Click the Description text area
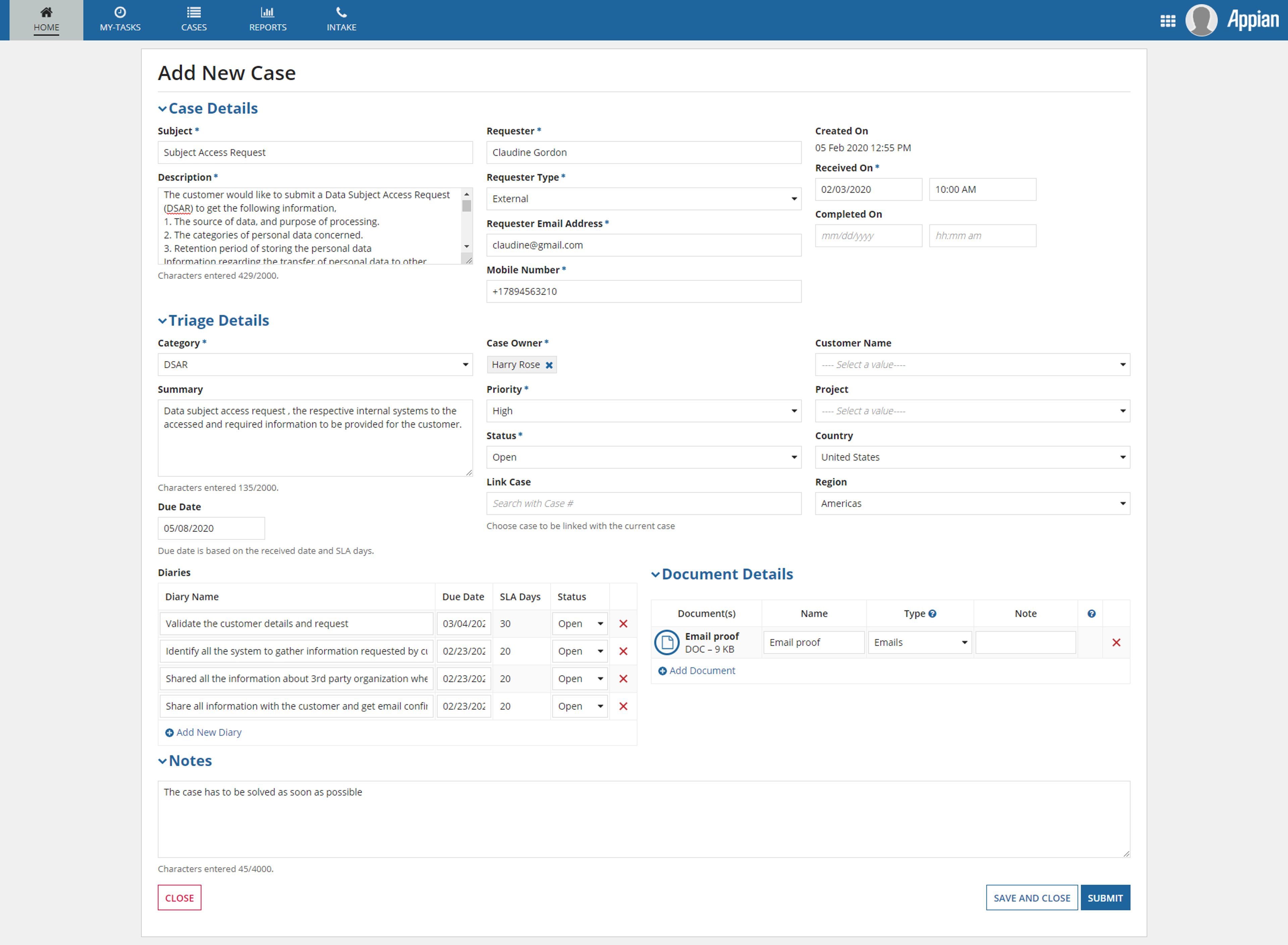The width and height of the screenshot is (1288, 945). click(x=315, y=226)
